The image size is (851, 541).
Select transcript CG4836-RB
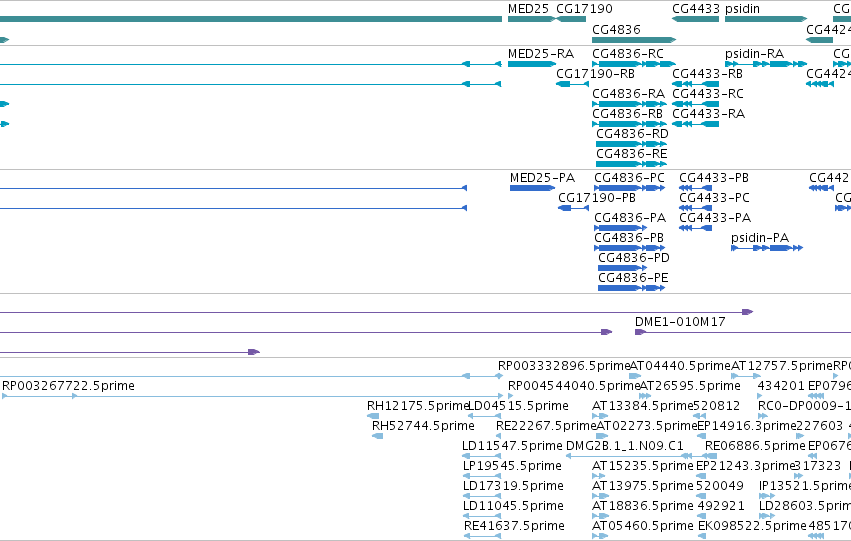coord(627,114)
